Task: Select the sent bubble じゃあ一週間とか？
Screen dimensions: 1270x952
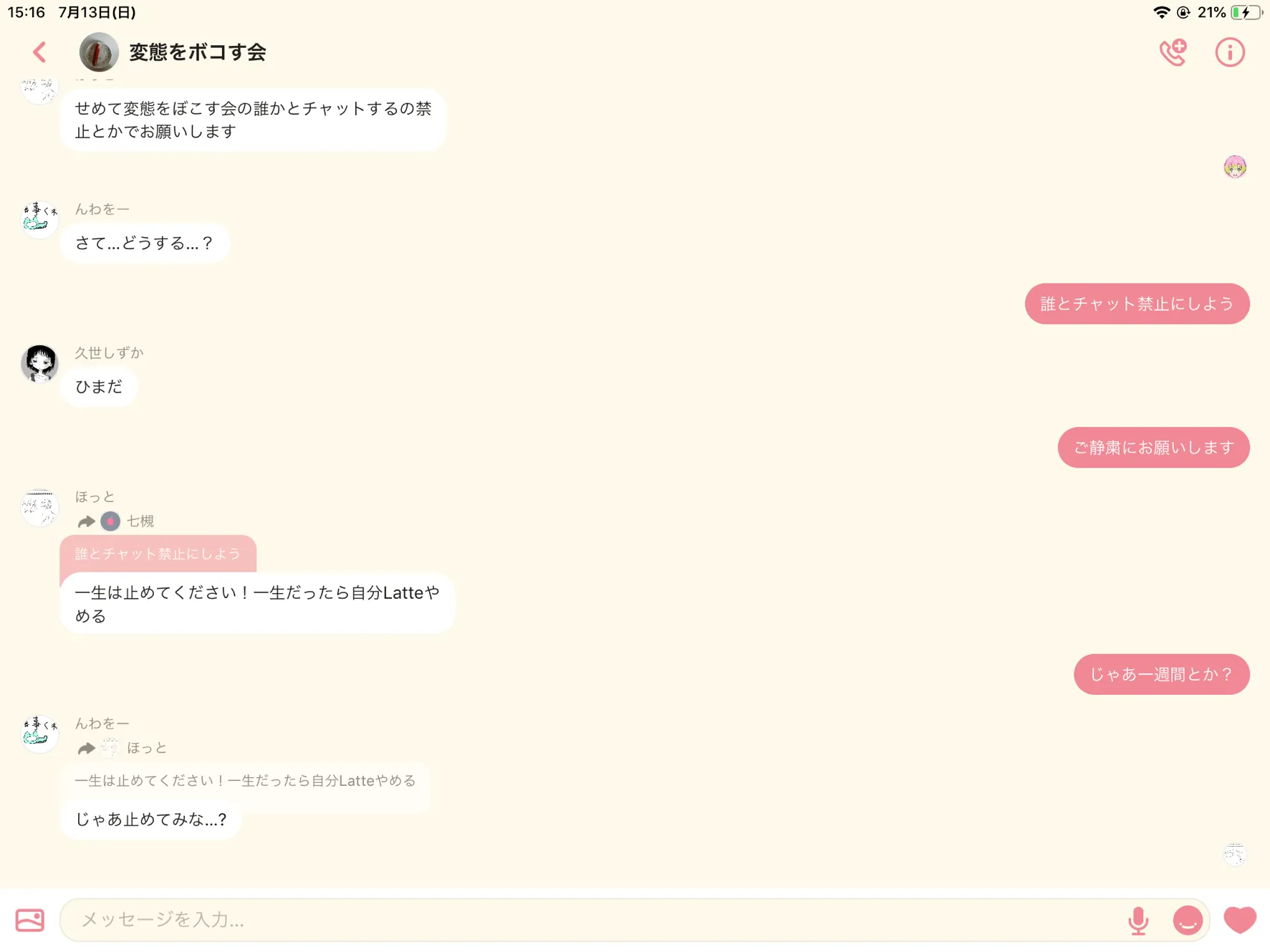Action: [1161, 674]
